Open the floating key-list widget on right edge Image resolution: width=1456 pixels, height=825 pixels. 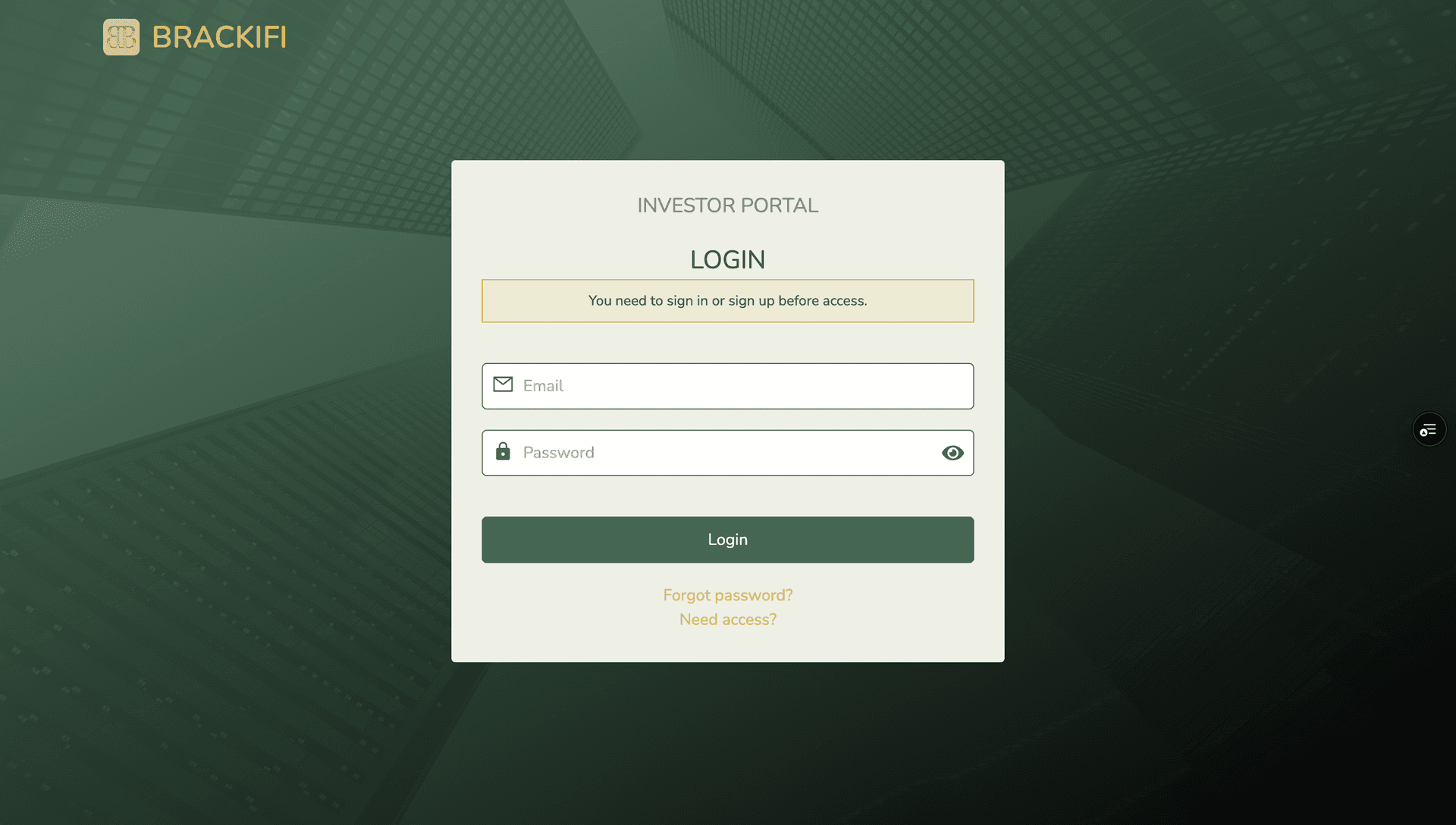(1429, 430)
